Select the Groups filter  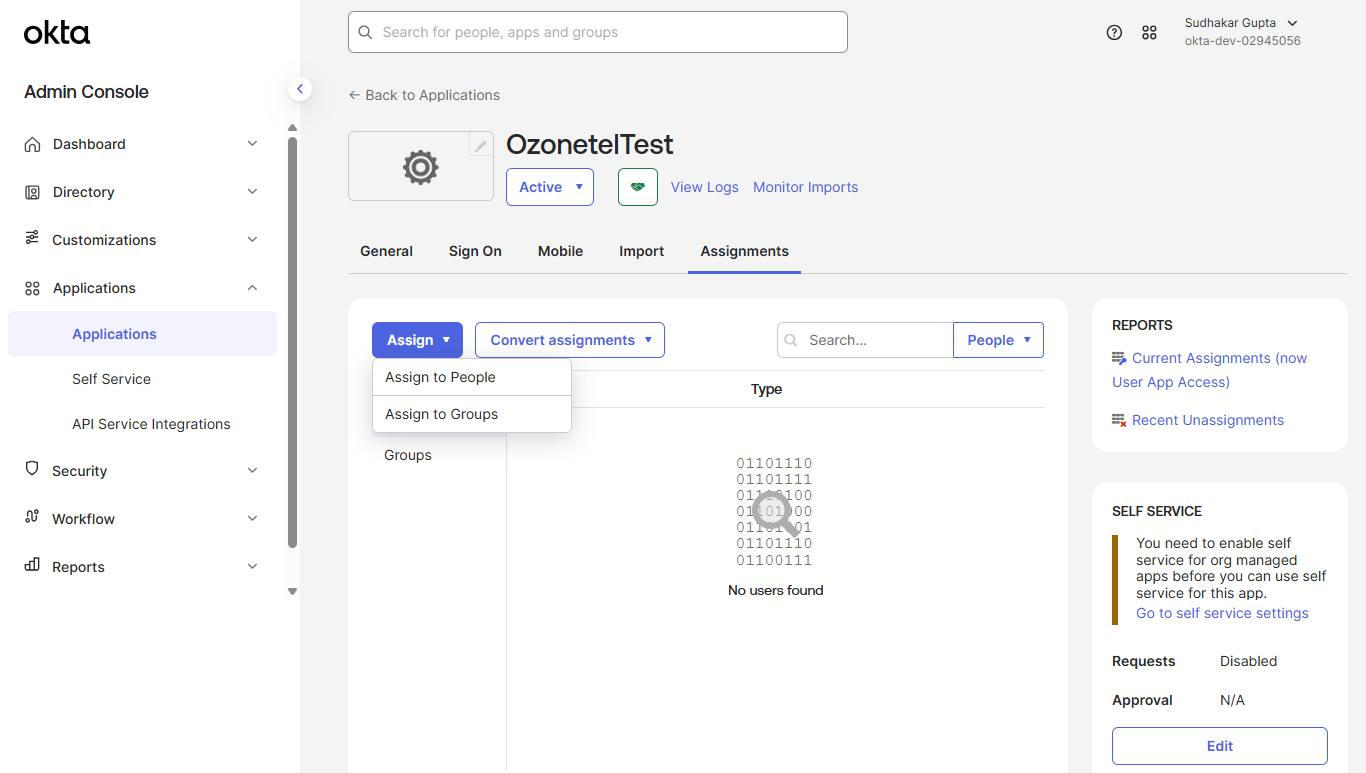[x=408, y=455]
